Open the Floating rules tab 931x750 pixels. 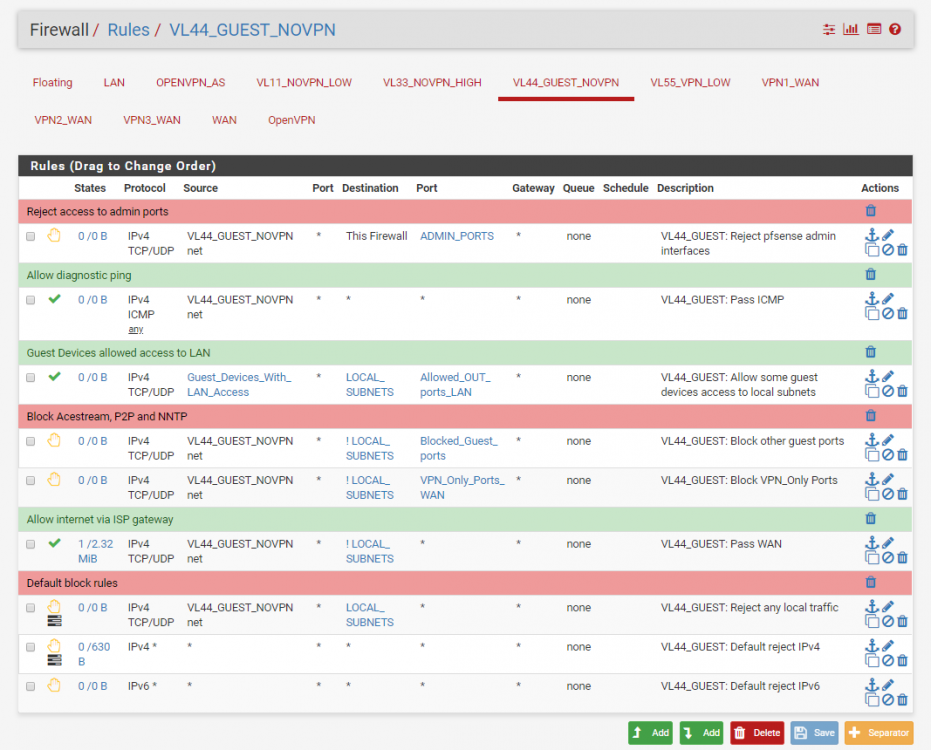click(52, 83)
